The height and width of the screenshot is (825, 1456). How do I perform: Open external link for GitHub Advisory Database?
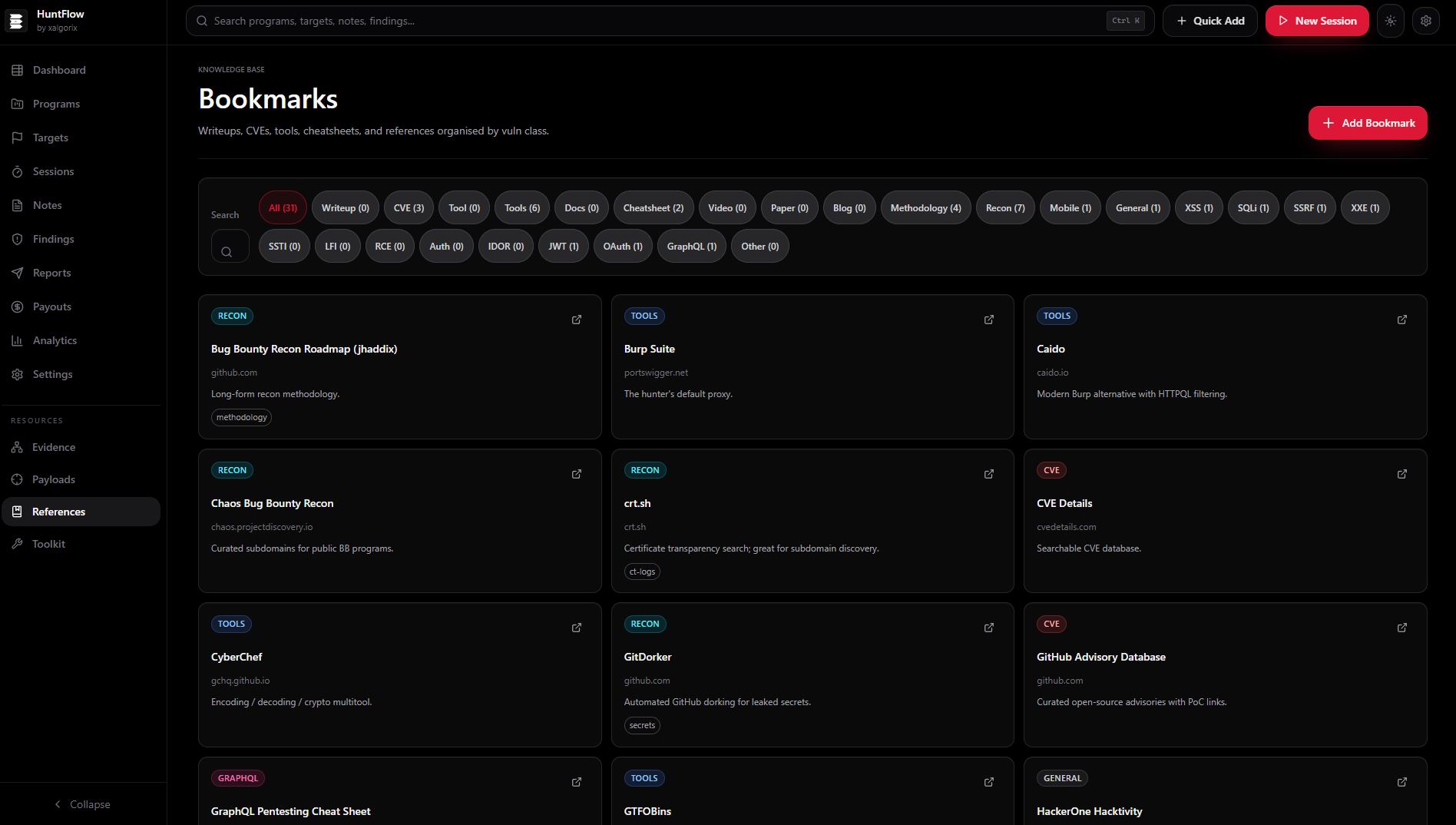(x=1402, y=628)
